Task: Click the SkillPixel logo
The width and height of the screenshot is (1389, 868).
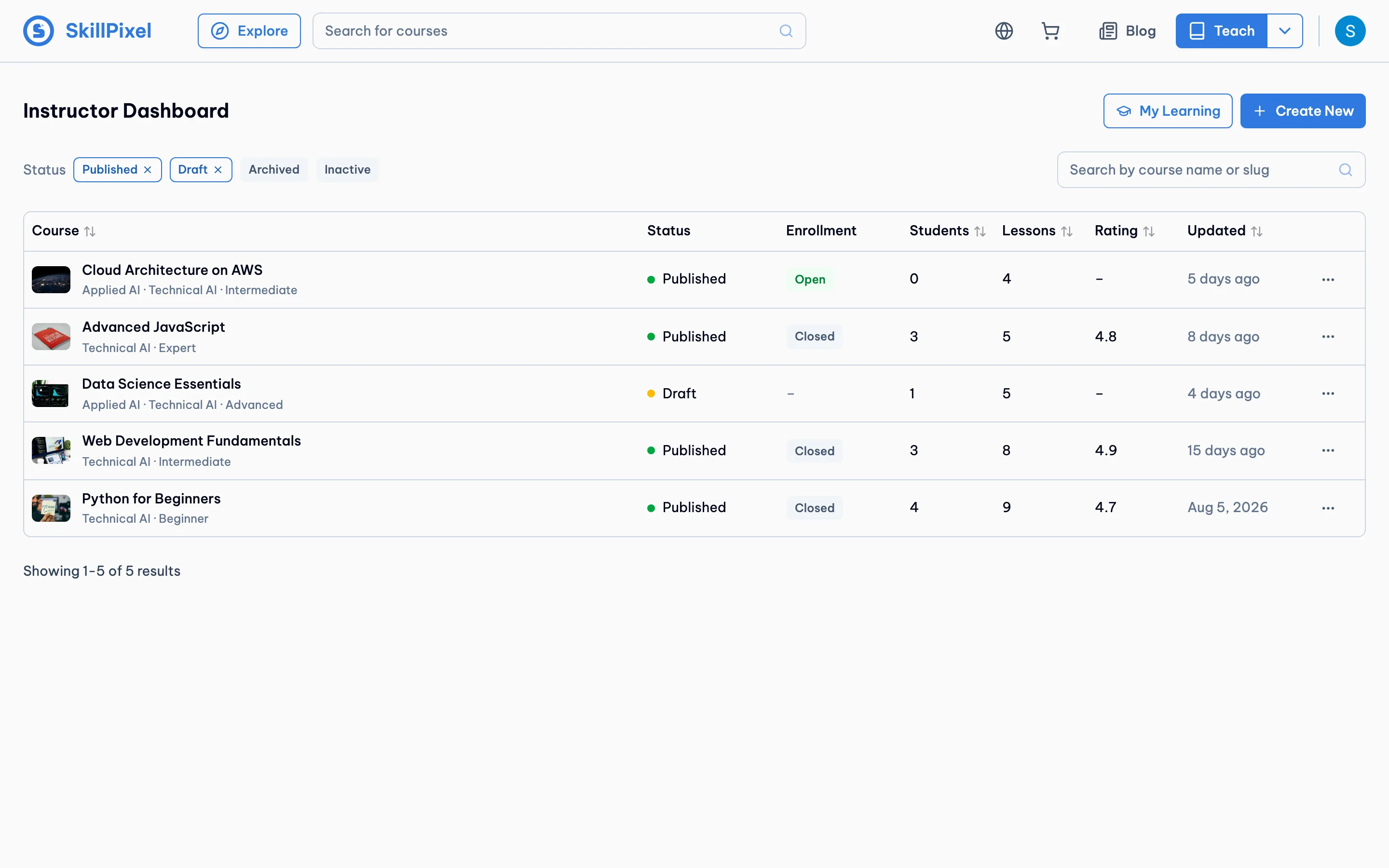Action: [87, 31]
